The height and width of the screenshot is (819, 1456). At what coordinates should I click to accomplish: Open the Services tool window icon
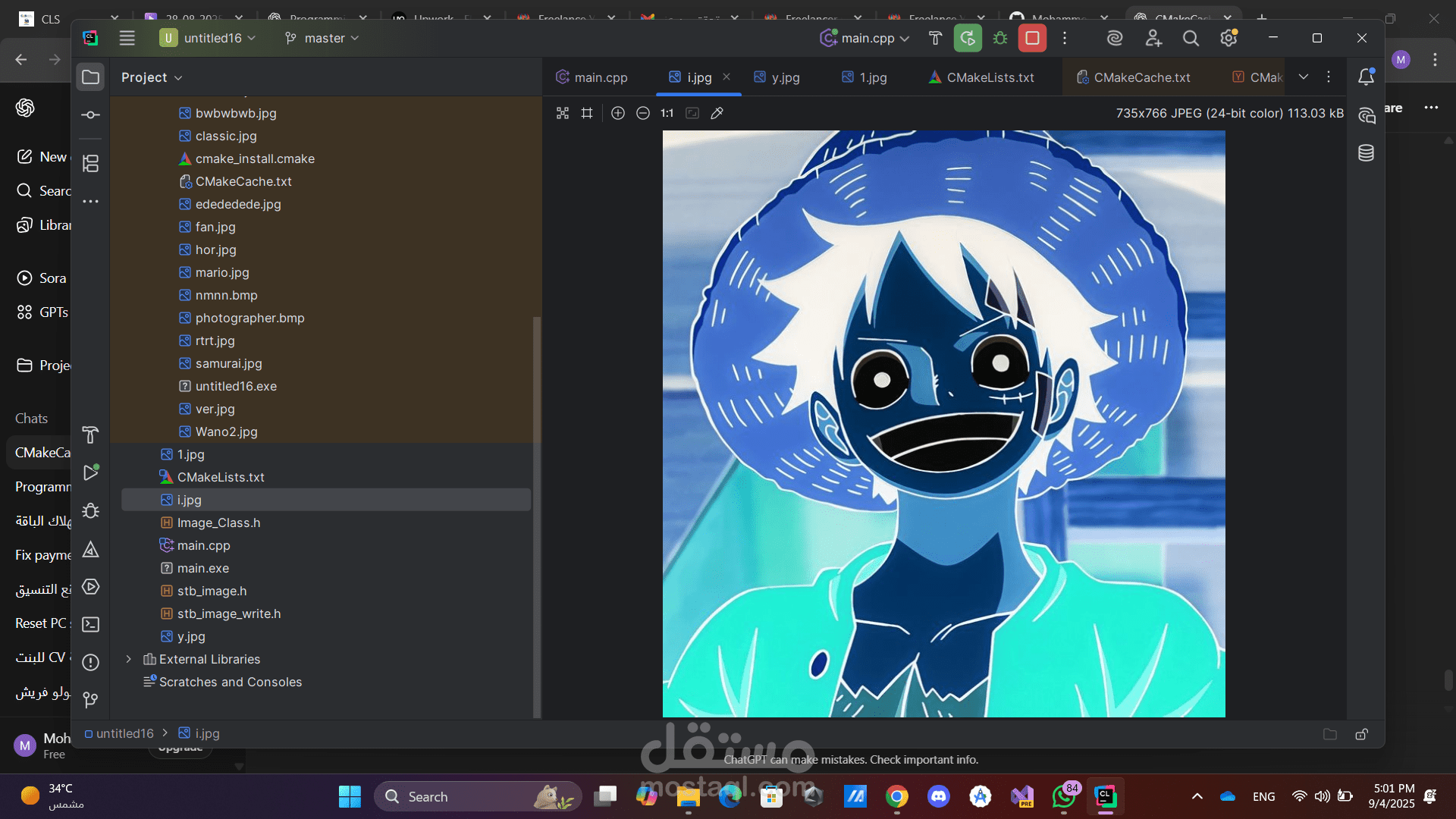click(x=90, y=586)
